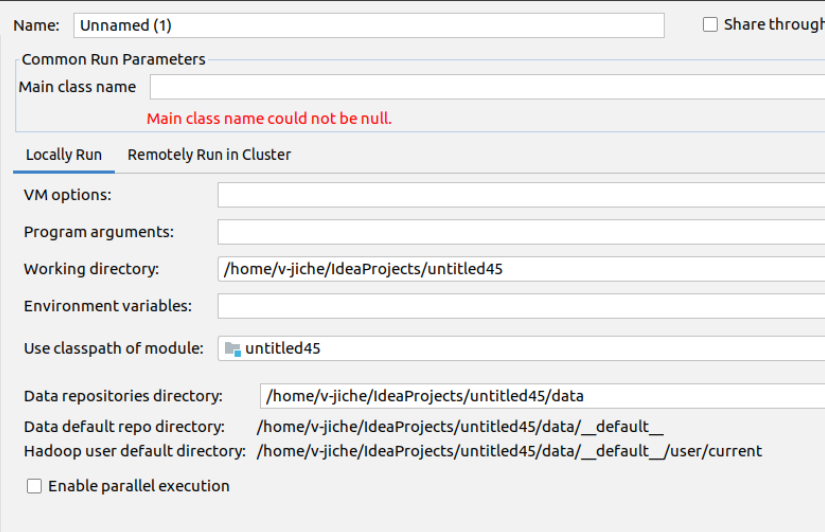The height and width of the screenshot is (532, 825).
Task: Switch to the Locally Run tab
Action: coord(64,155)
